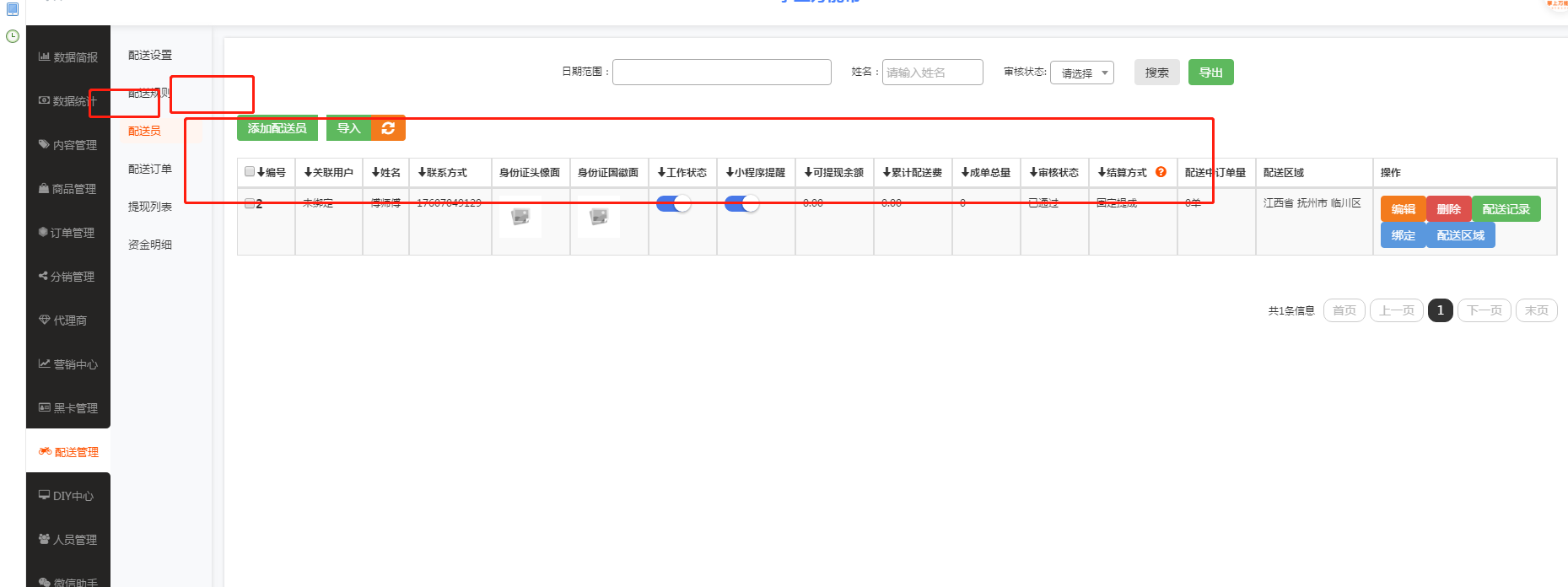Go to 提现列表 in the submenu
1568x587 pixels.
pyautogui.click(x=150, y=207)
